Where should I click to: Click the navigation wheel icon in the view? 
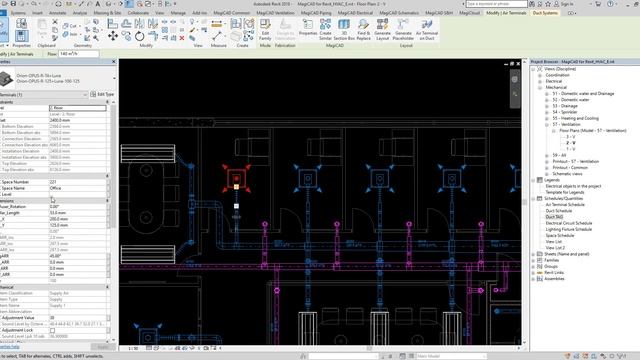pos(515,80)
